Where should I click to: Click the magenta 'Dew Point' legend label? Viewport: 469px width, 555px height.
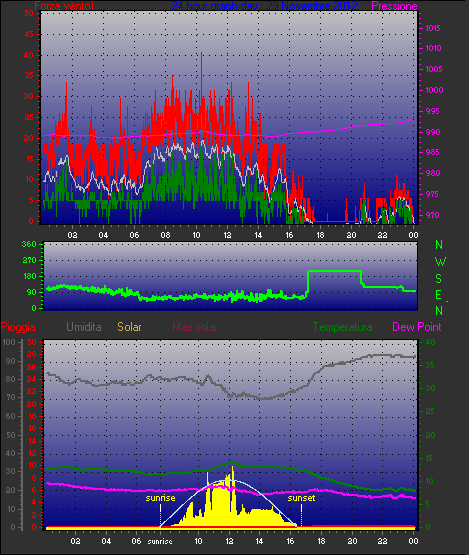(417, 327)
